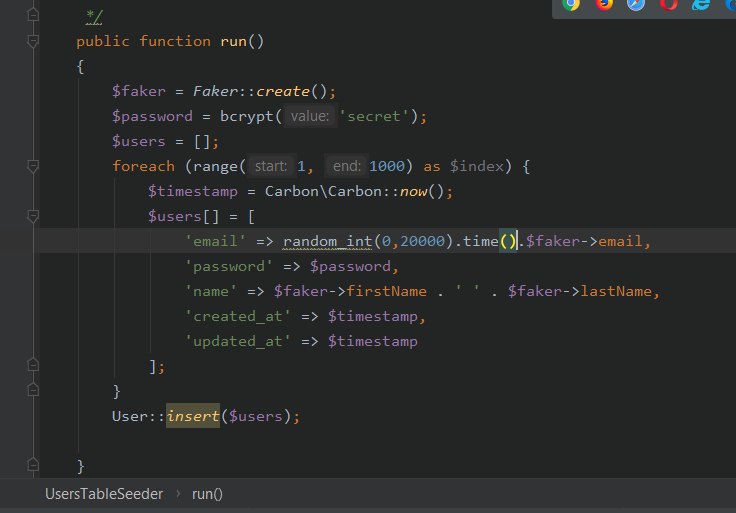The width and height of the screenshot is (736, 513).
Task: Click '$users' in the empty array assignment
Action: click(138, 141)
